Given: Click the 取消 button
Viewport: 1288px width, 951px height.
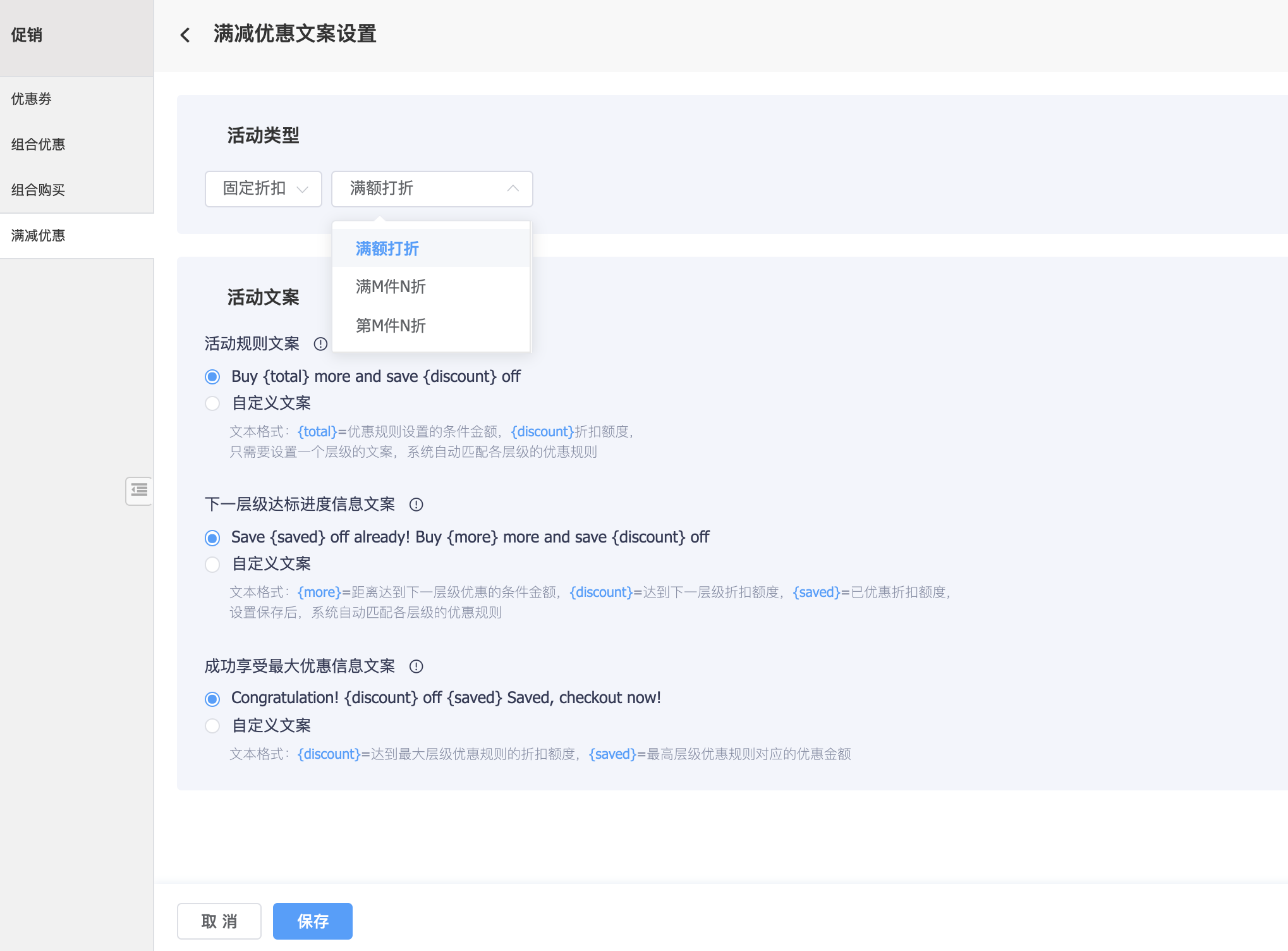Looking at the screenshot, I should [219, 921].
